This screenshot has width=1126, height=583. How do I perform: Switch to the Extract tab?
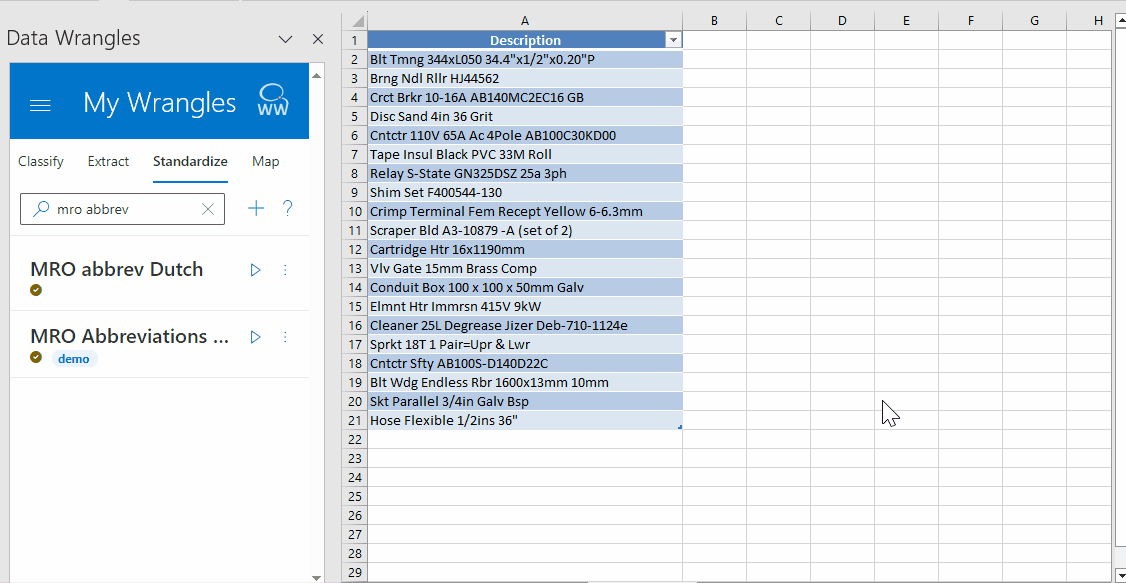pyautogui.click(x=108, y=162)
